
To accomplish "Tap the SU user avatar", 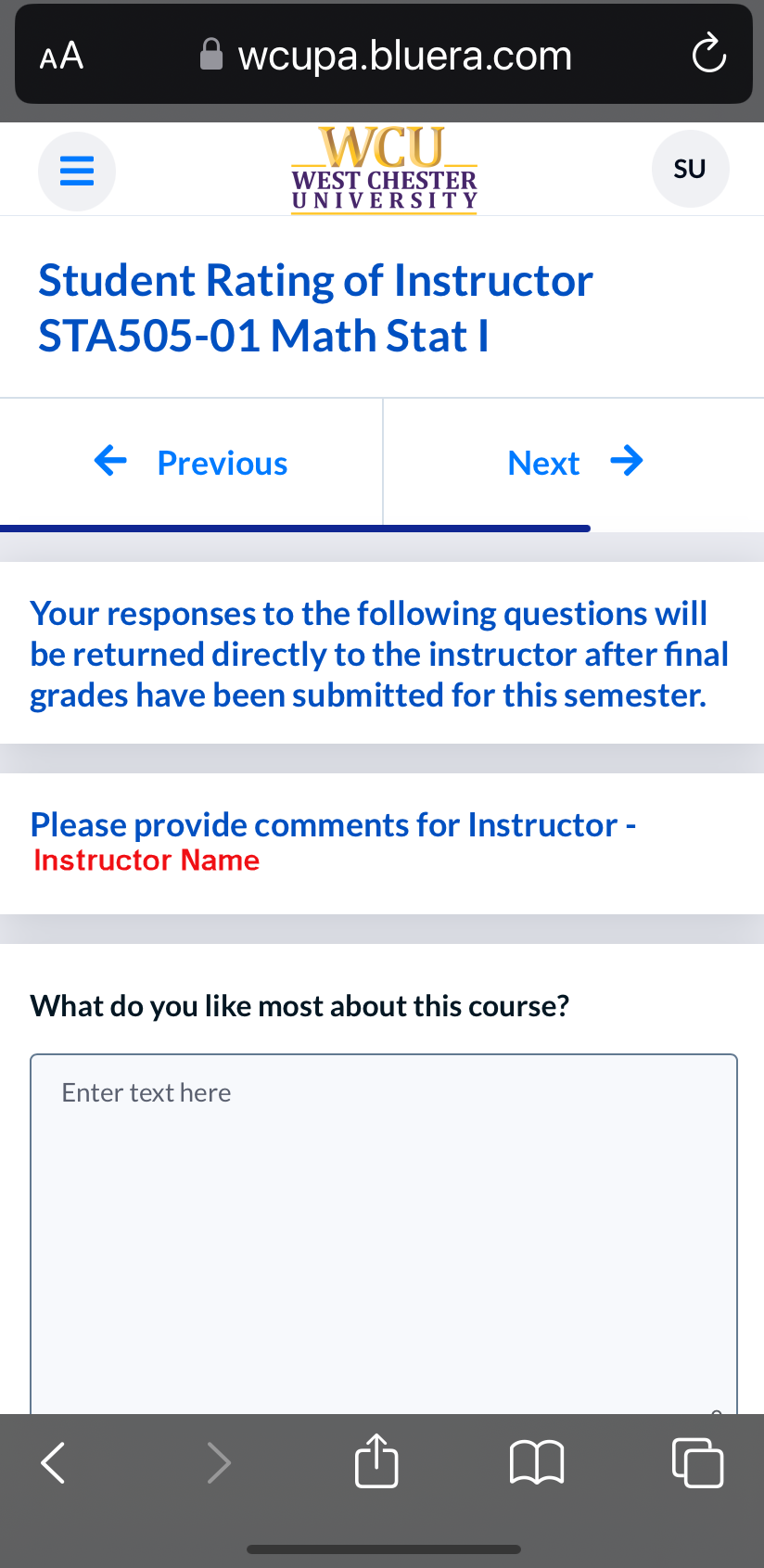I will click(690, 170).
